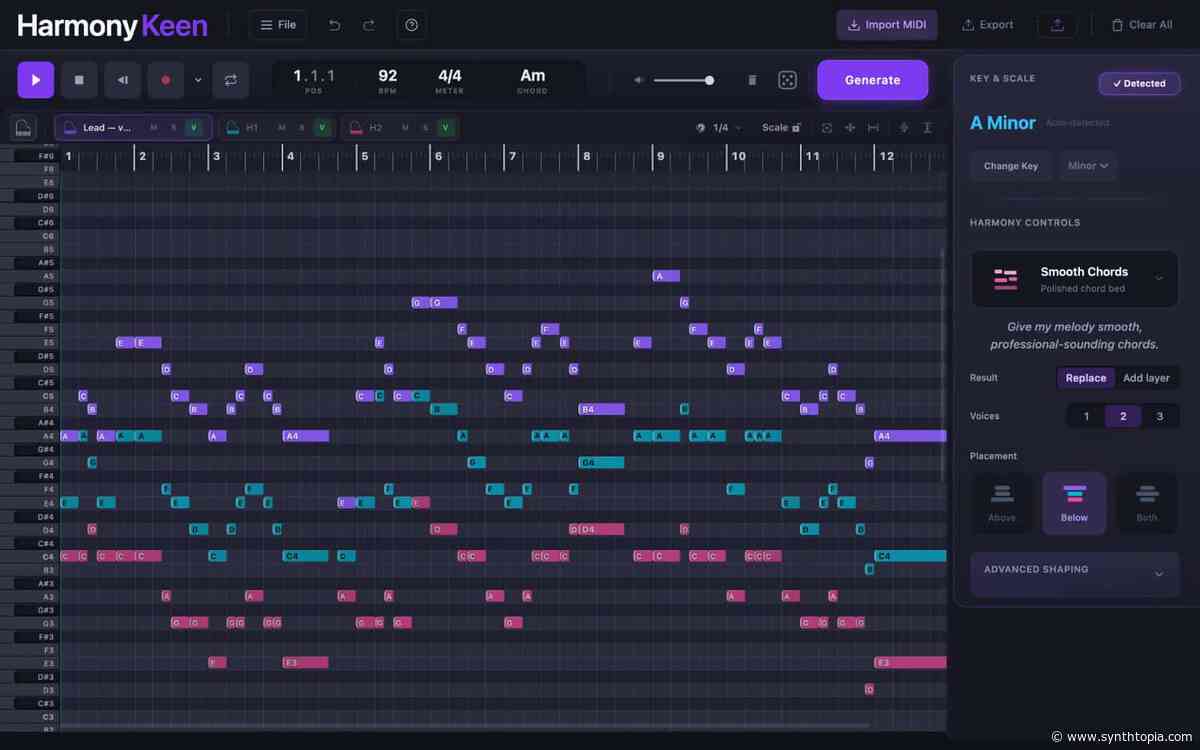Click bar 9 marker on the timeline ruler
Image resolution: width=1200 pixels, height=750 pixels.
click(660, 156)
